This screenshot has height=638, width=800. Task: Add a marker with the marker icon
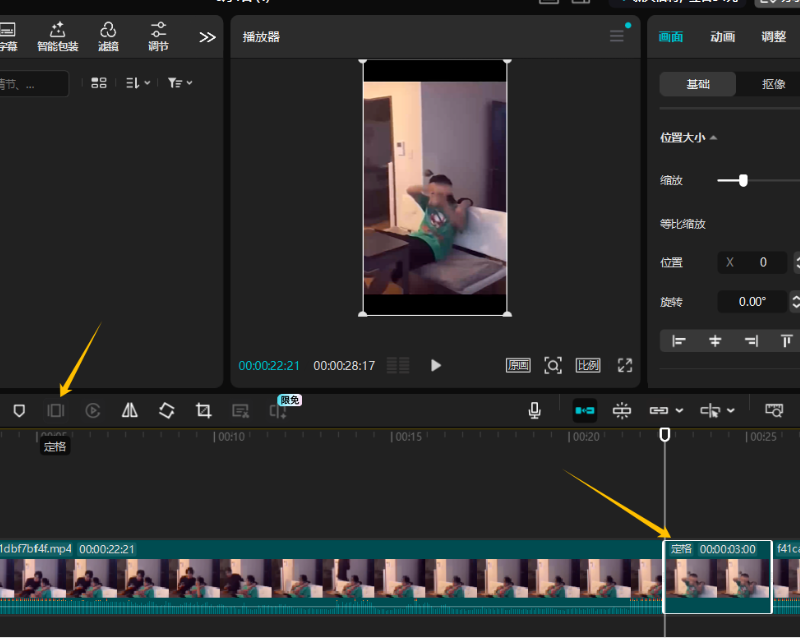(x=19, y=410)
